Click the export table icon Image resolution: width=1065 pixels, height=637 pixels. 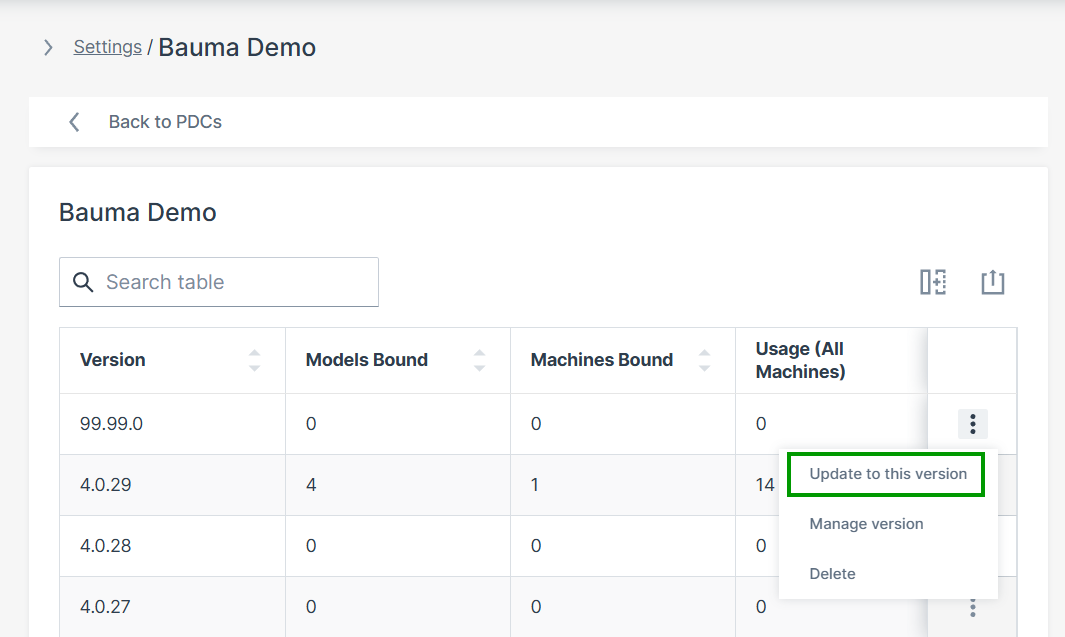992,282
